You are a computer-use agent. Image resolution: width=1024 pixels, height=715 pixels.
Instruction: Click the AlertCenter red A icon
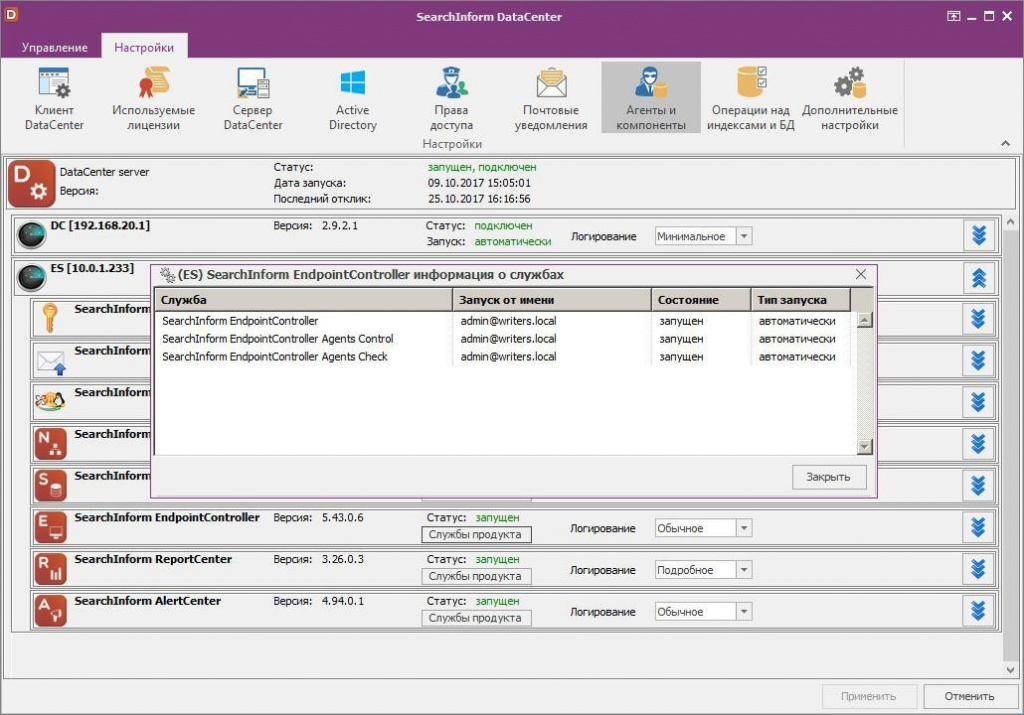point(50,611)
